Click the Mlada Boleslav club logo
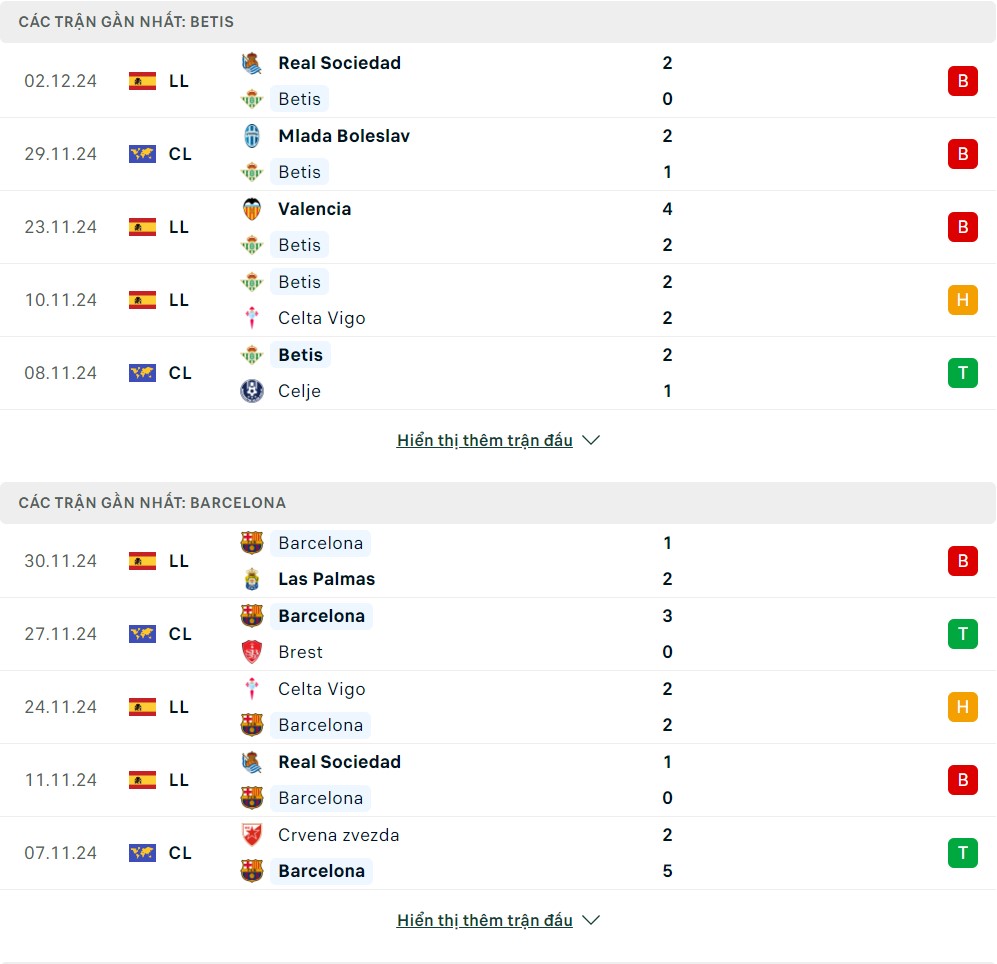997x964 pixels. click(x=252, y=136)
